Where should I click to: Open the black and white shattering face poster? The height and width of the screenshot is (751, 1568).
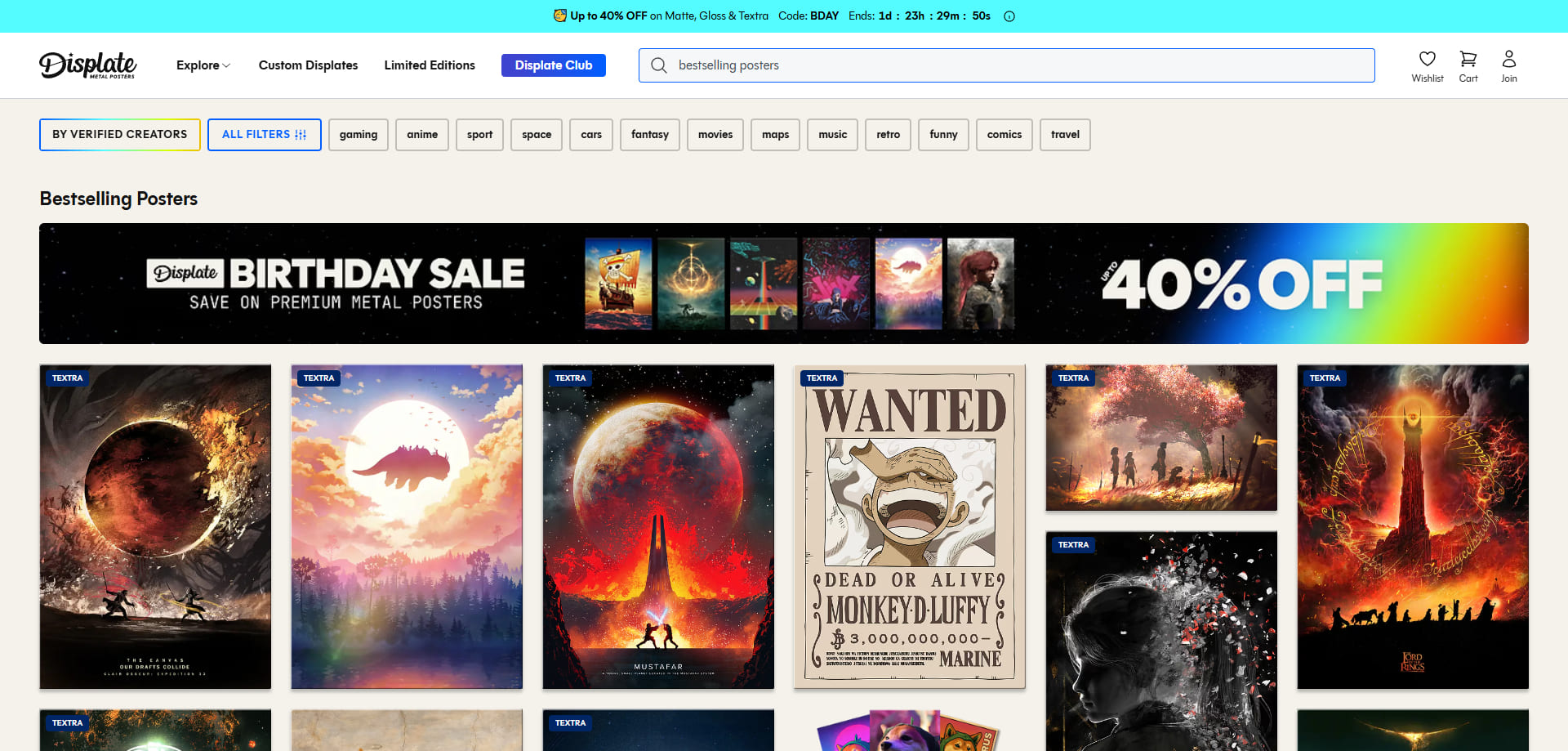[x=1161, y=641]
